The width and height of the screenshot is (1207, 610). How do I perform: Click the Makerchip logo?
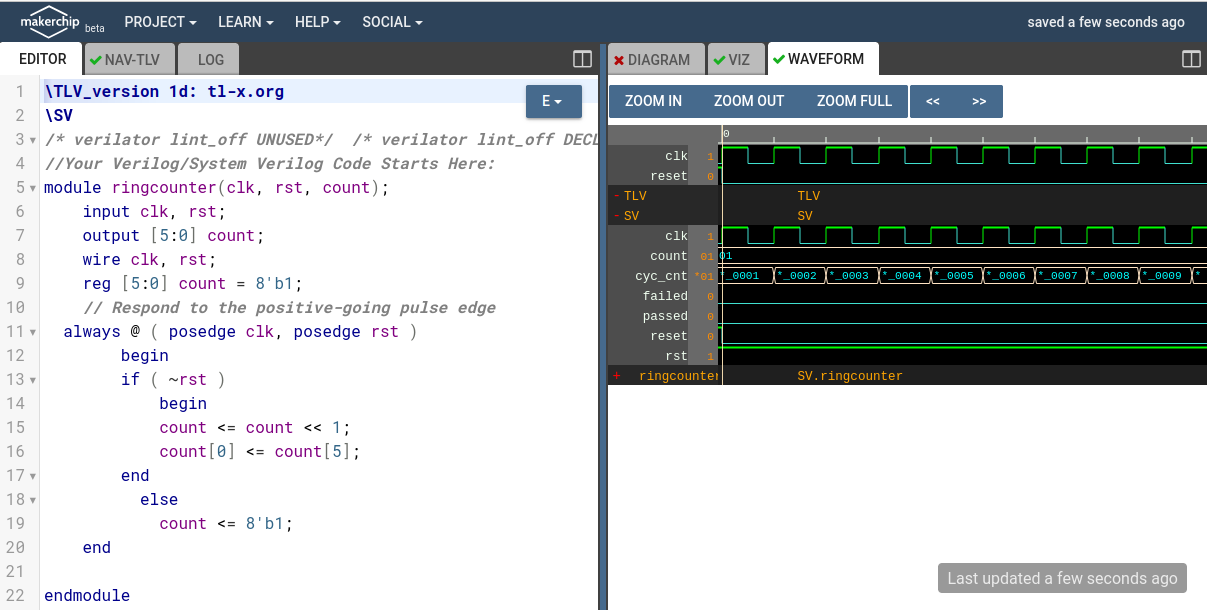tap(50, 21)
